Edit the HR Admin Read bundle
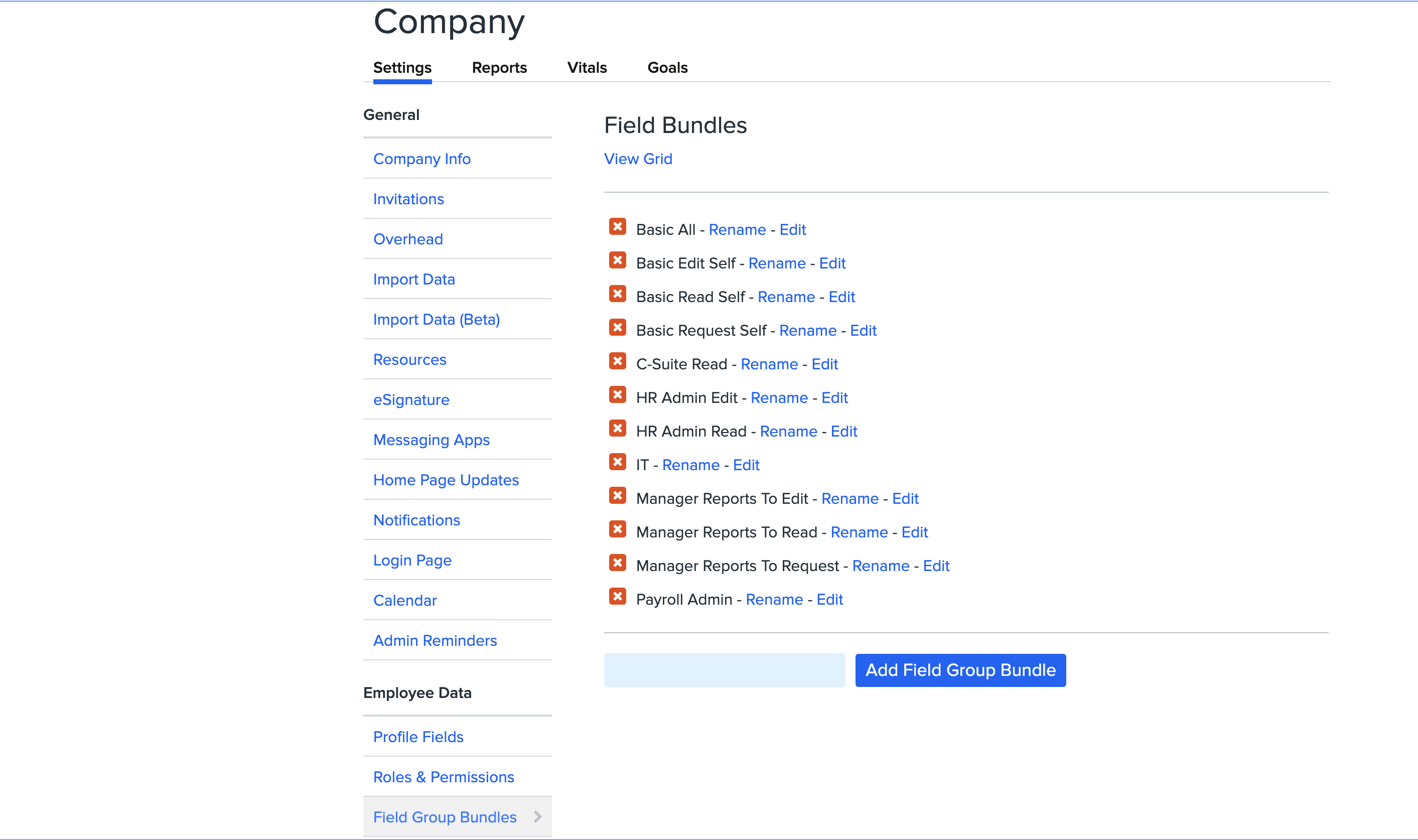This screenshot has height=840, width=1418. [x=843, y=432]
